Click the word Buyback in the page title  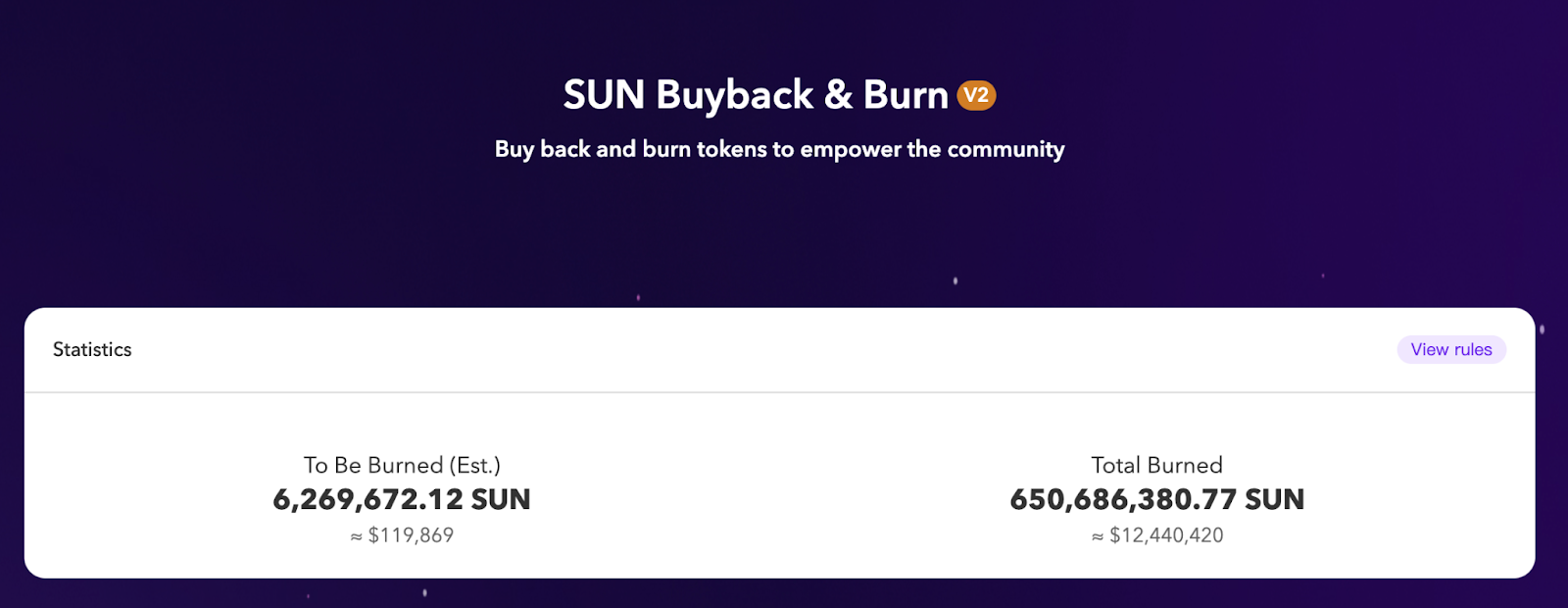[x=734, y=95]
